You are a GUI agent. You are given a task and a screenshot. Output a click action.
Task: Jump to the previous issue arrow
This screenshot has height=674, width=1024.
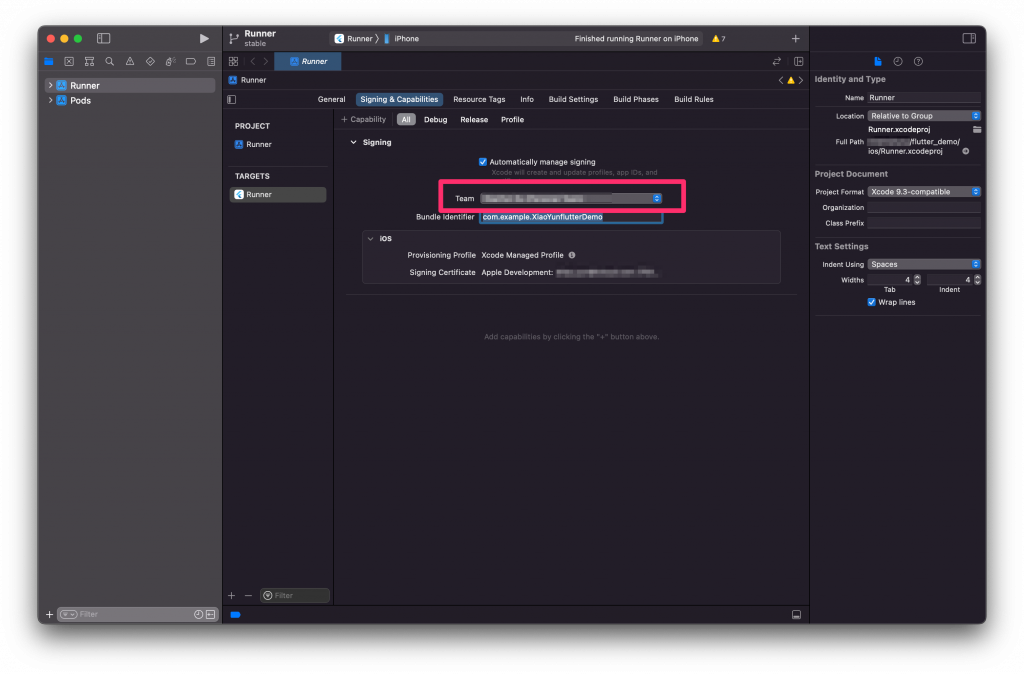coord(780,80)
